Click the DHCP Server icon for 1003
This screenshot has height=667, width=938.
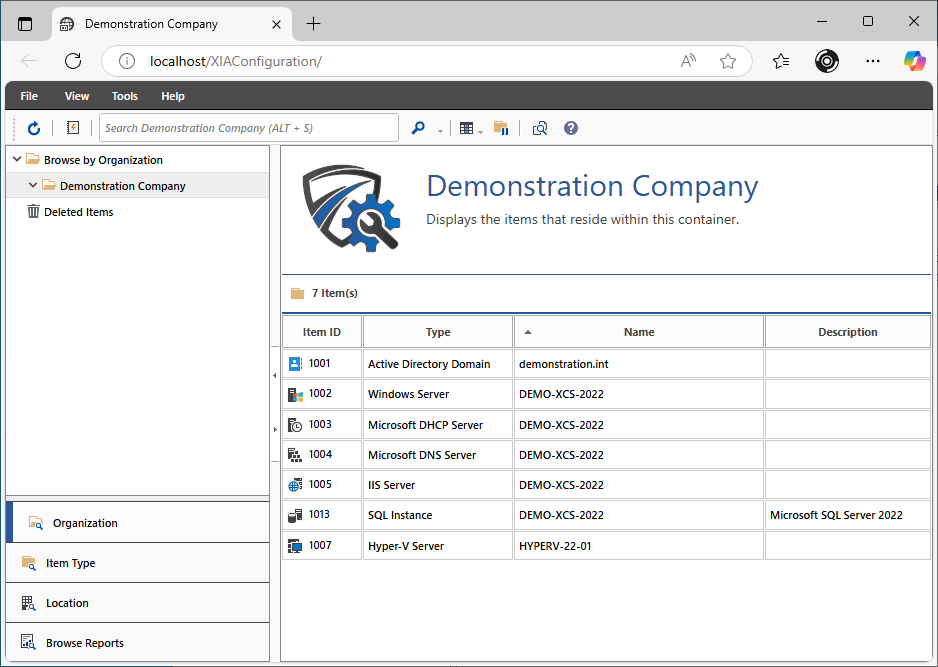(x=296, y=425)
